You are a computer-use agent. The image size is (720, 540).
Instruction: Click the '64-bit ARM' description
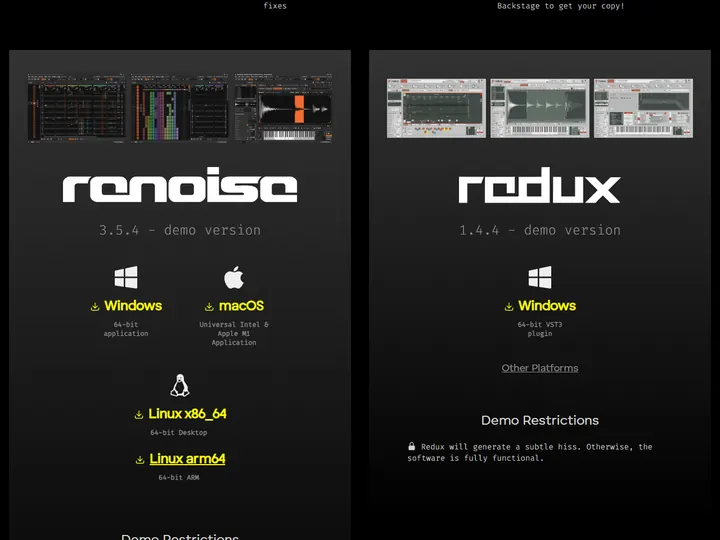tap(179, 478)
